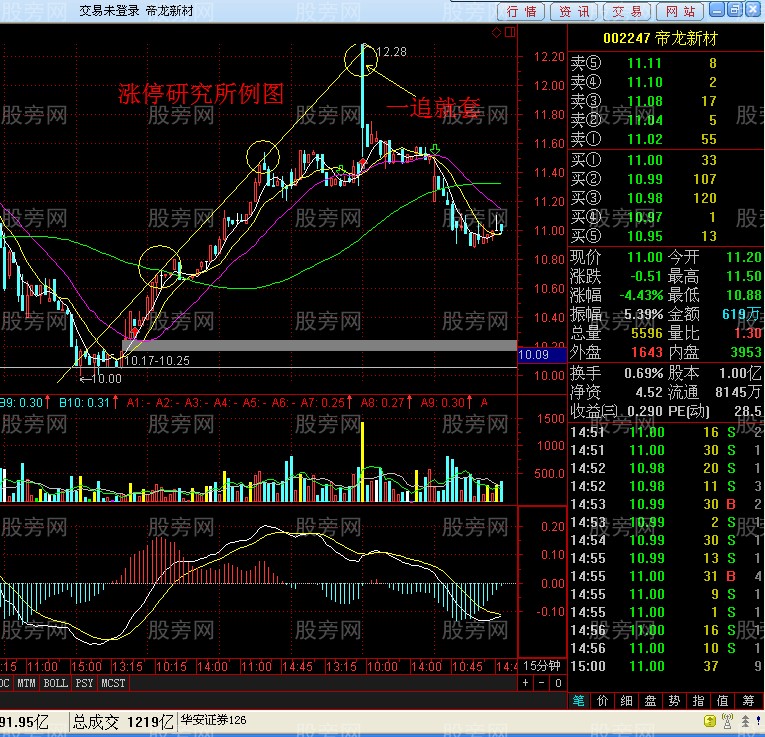
Task: Select the 价 price tab
Action: point(603,701)
